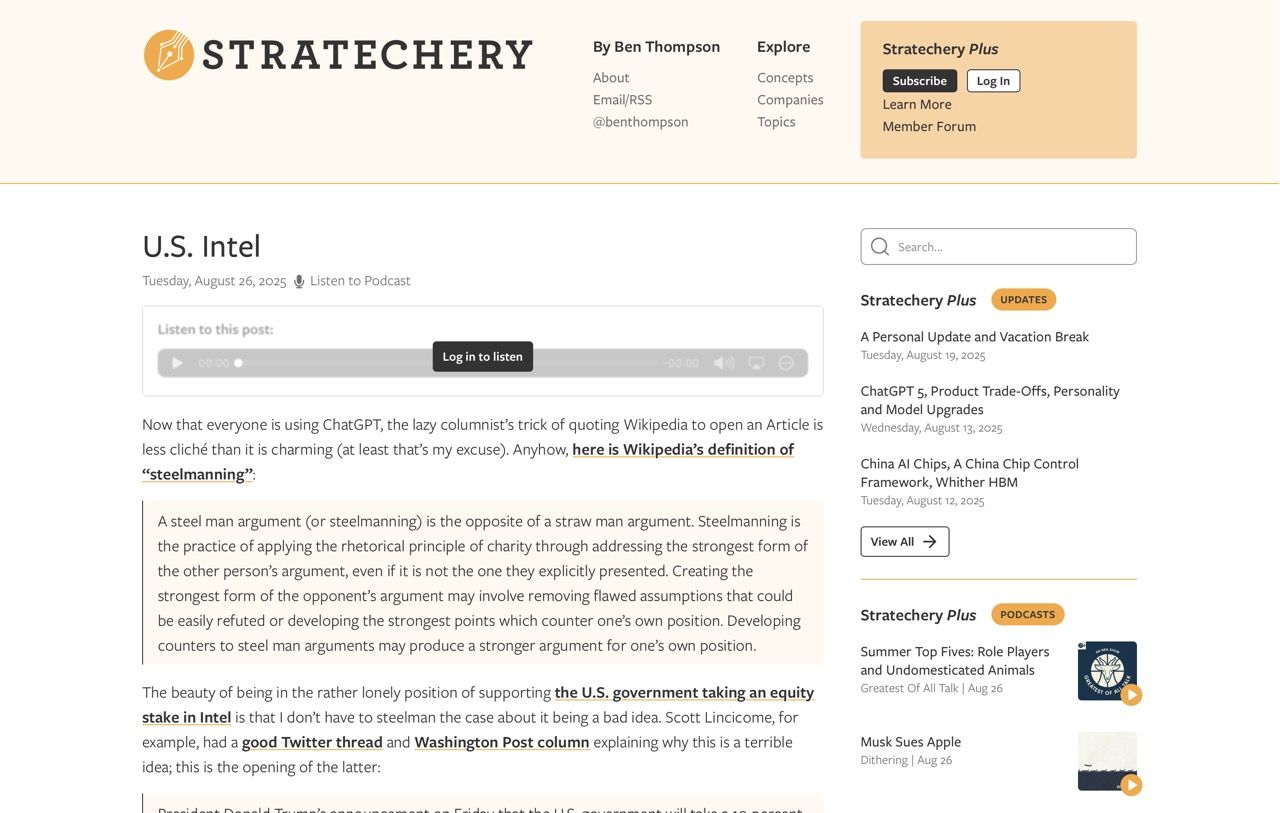The image size is (1280, 813).
Task: Click the microphone icon beside Listen to Podcast
Action: pos(299,281)
